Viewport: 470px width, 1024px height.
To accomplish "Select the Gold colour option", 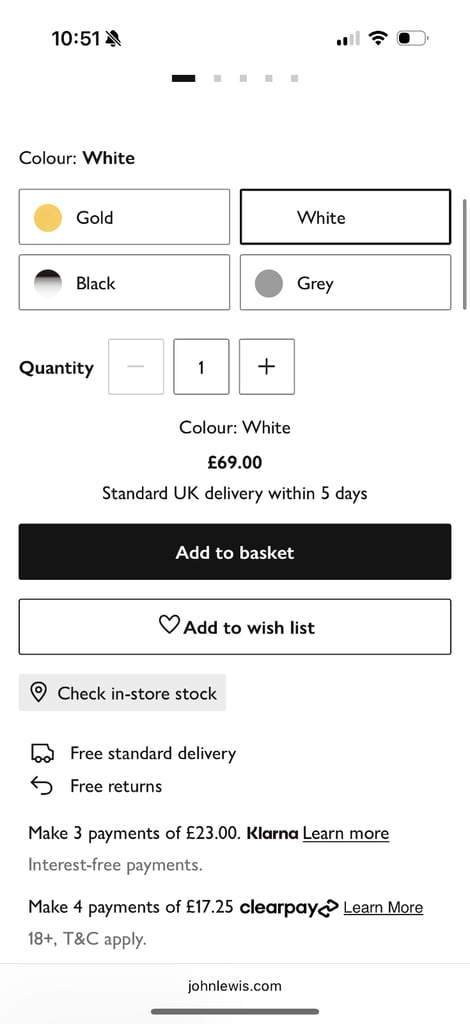I will [124, 217].
